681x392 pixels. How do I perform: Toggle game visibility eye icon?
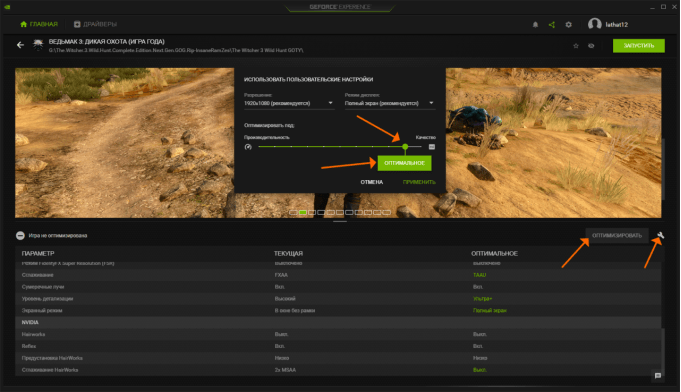tap(591, 46)
